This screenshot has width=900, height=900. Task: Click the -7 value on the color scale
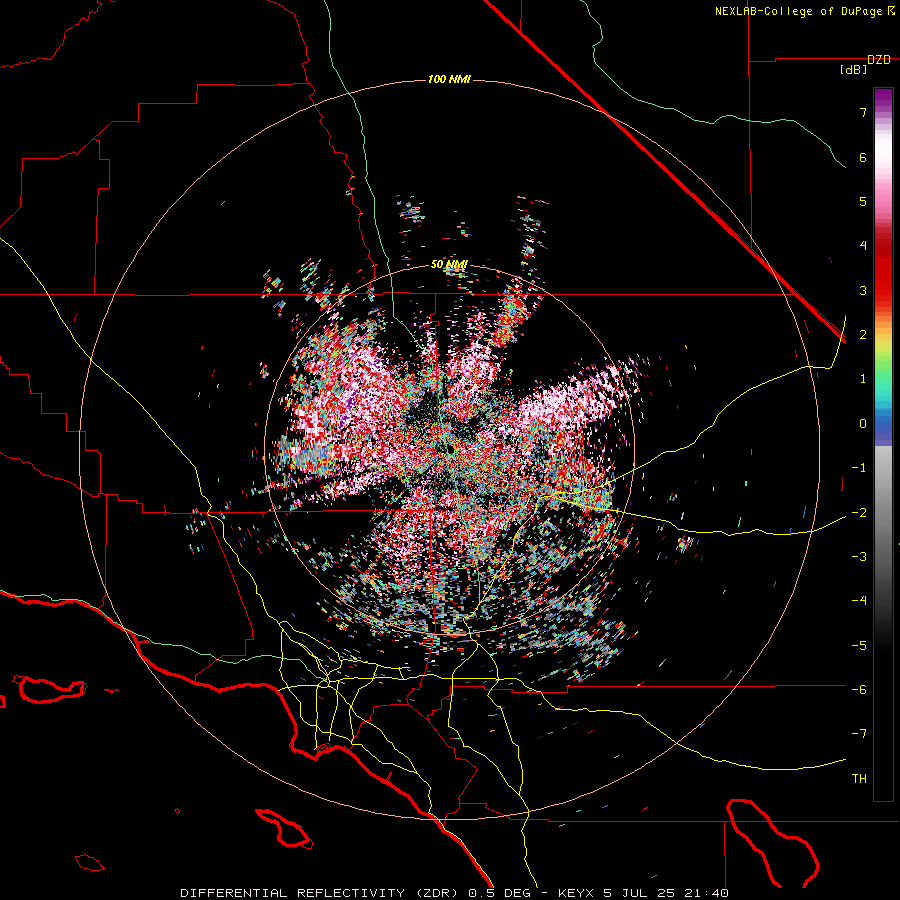(x=859, y=734)
